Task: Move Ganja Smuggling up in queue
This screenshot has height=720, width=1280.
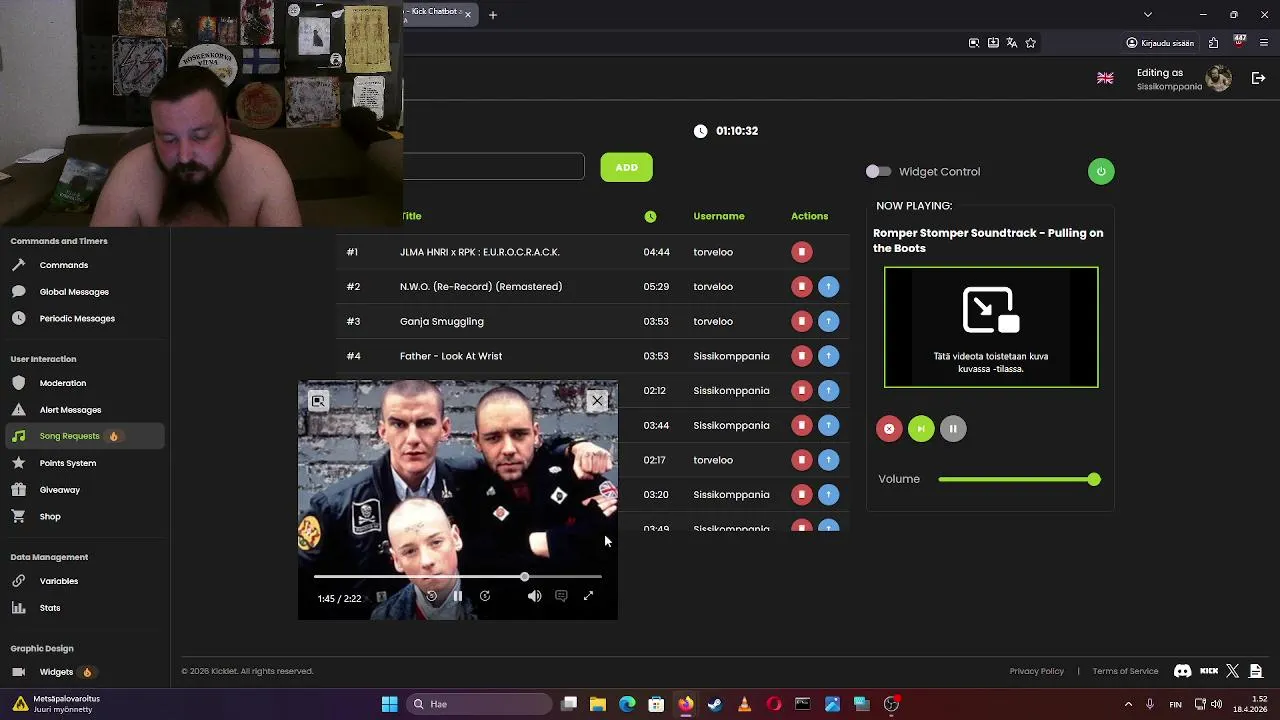Action: pos(828,321)
